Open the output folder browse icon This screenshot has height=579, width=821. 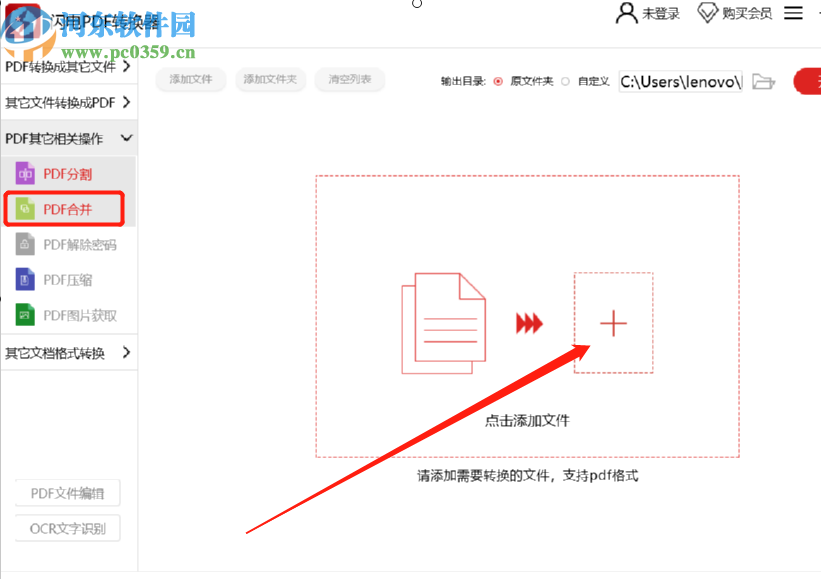point(762,81)
